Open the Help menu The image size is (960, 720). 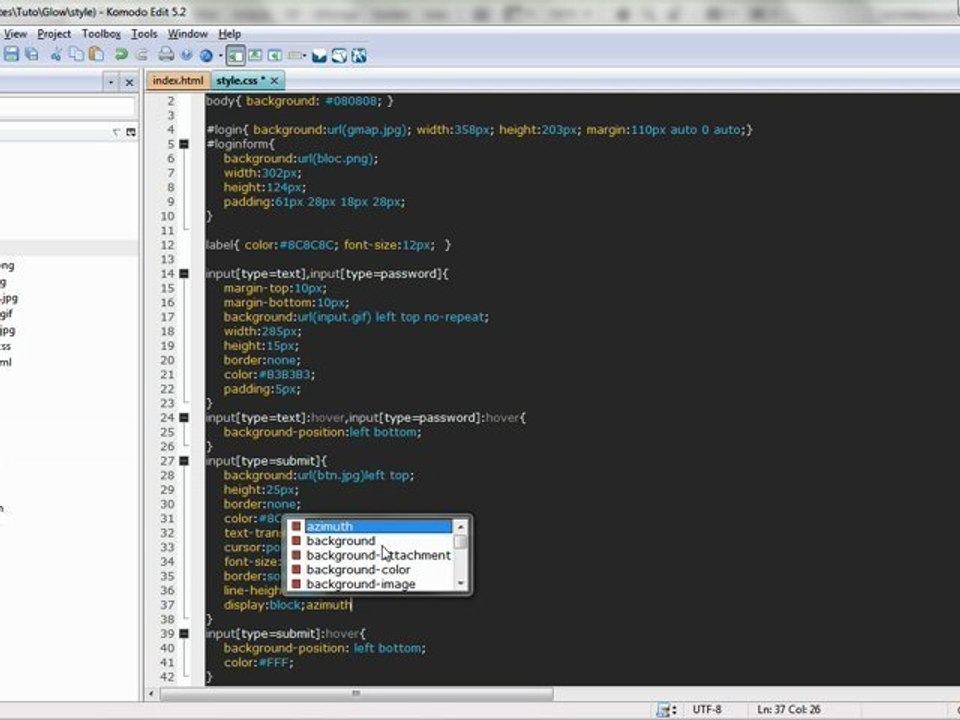(x=230, y=34)
